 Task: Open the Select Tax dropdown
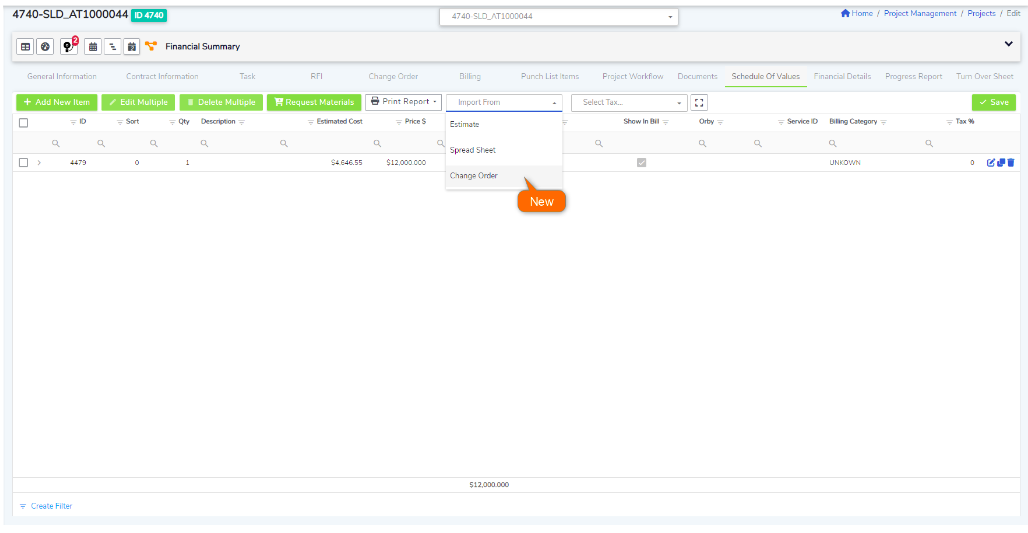(629, 102)
